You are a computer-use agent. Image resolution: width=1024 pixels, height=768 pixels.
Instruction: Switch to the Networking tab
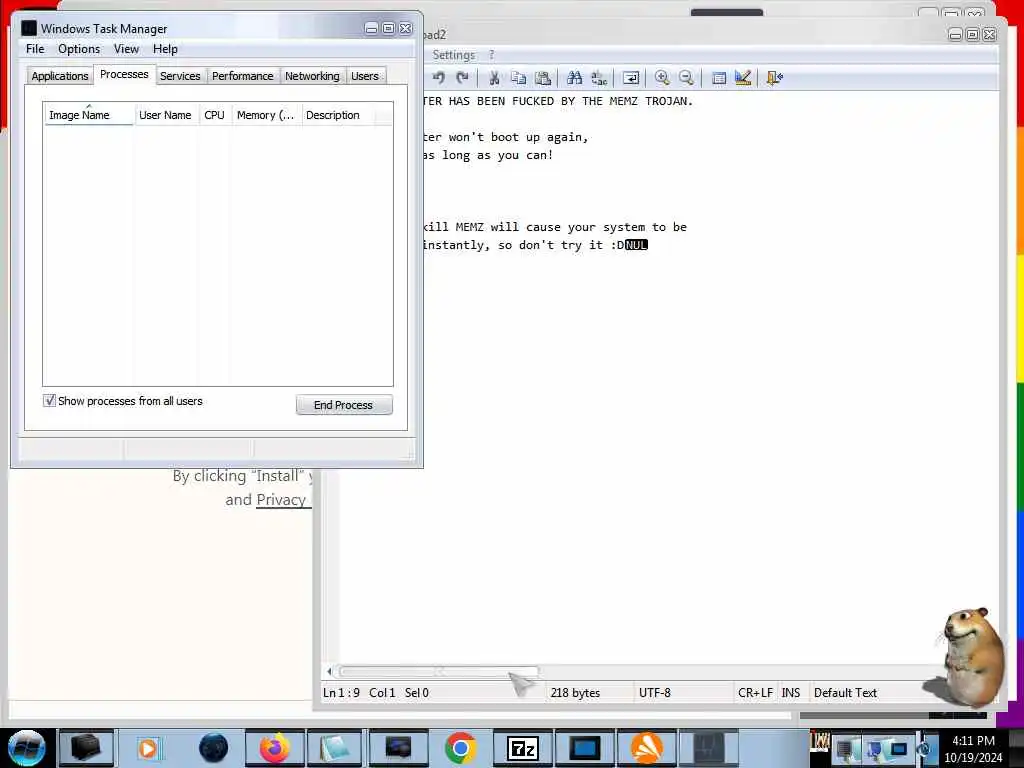(x=312, y=76)
